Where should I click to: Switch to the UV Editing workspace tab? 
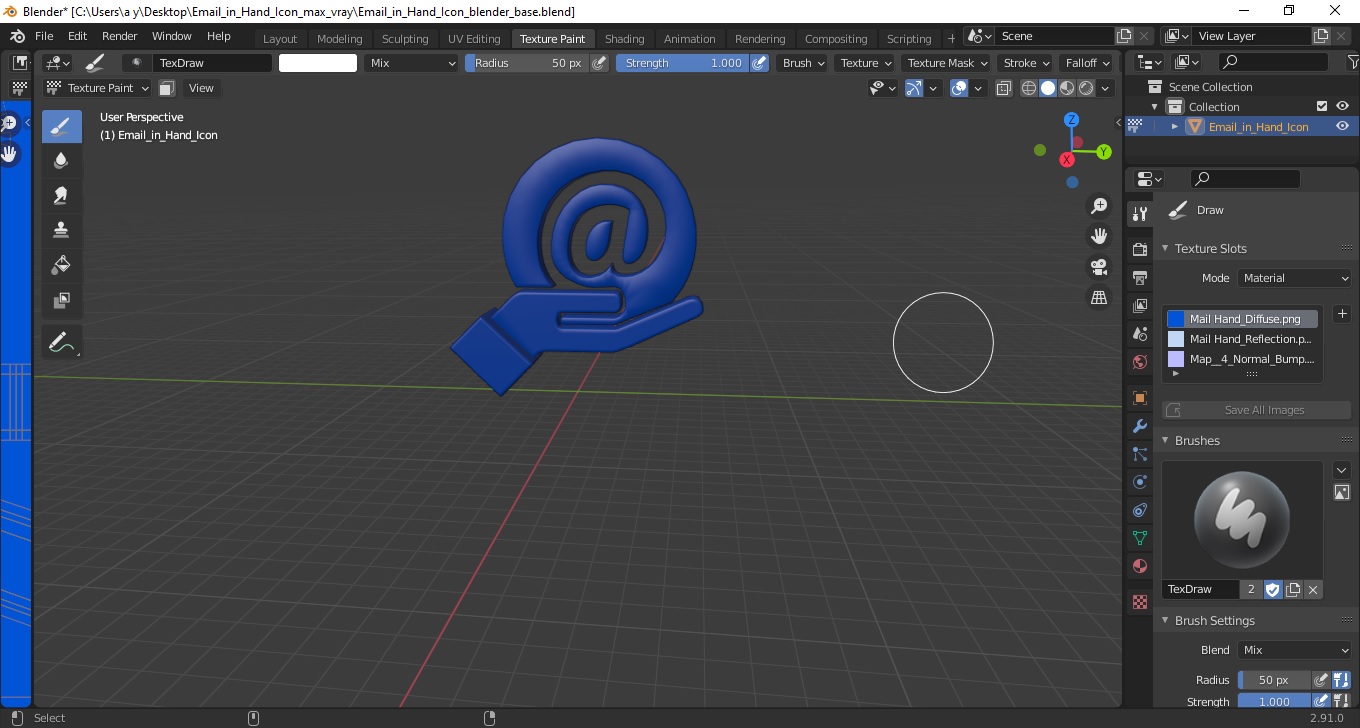474,39
